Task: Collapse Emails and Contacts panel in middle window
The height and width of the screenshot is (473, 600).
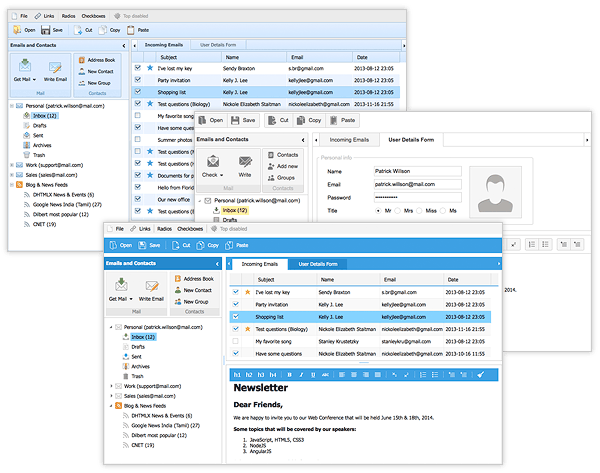Action: [303, 140]
